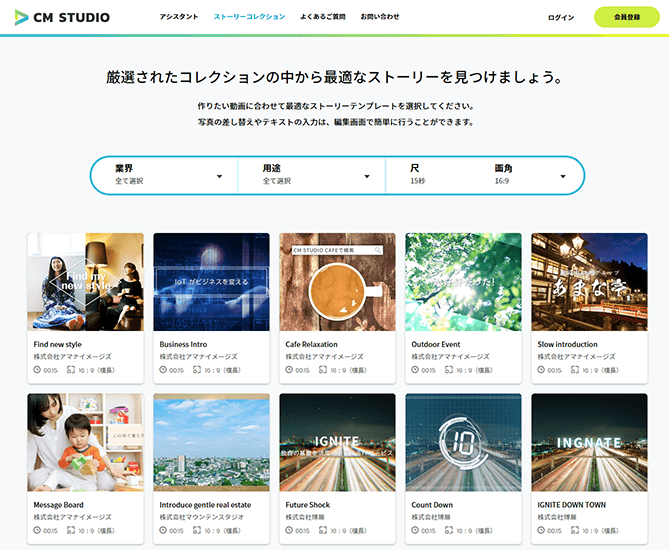Open the よくあるご質問 page
Screen dimensions: 669x550
(x=323, y=17)
